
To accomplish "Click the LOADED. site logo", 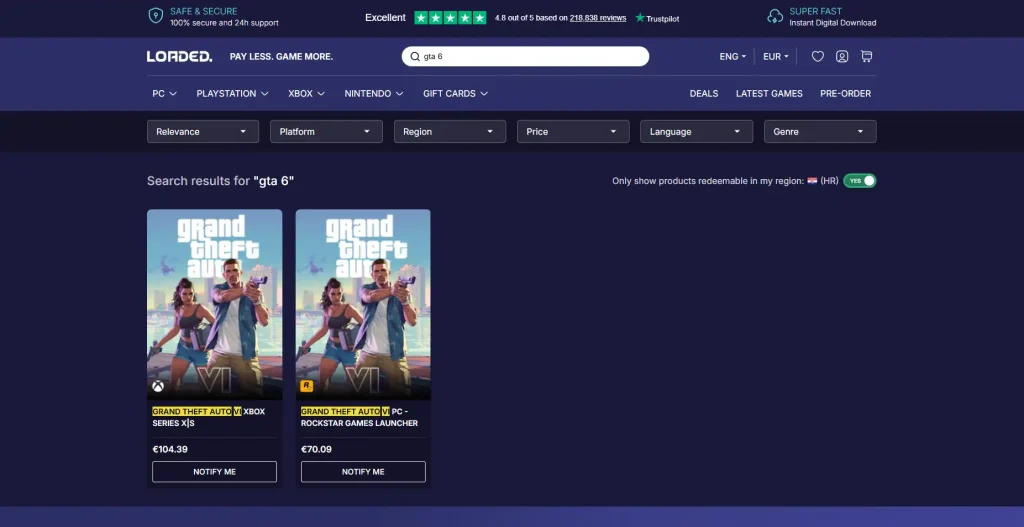I will (x=180, y=57).
